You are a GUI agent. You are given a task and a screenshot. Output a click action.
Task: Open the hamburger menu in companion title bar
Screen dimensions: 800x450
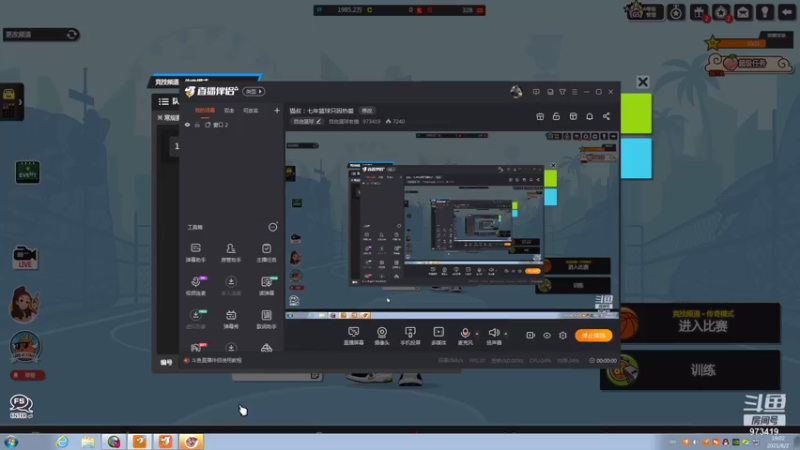[x=574, y=92]
